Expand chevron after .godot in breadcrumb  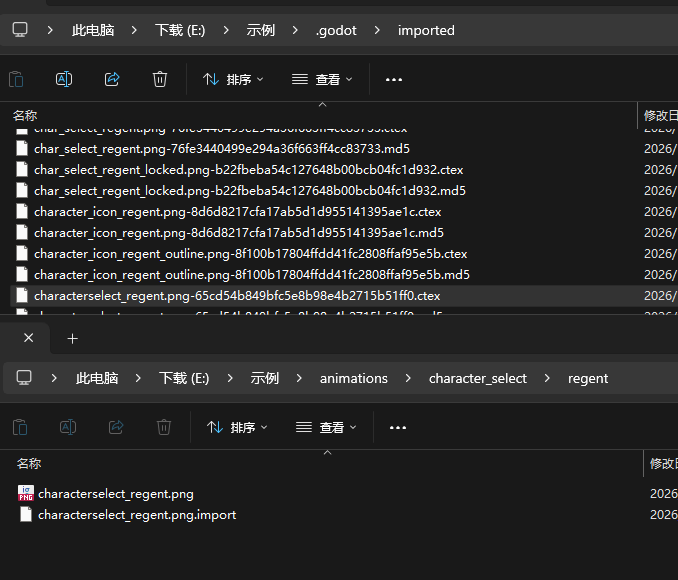(377, 30)
